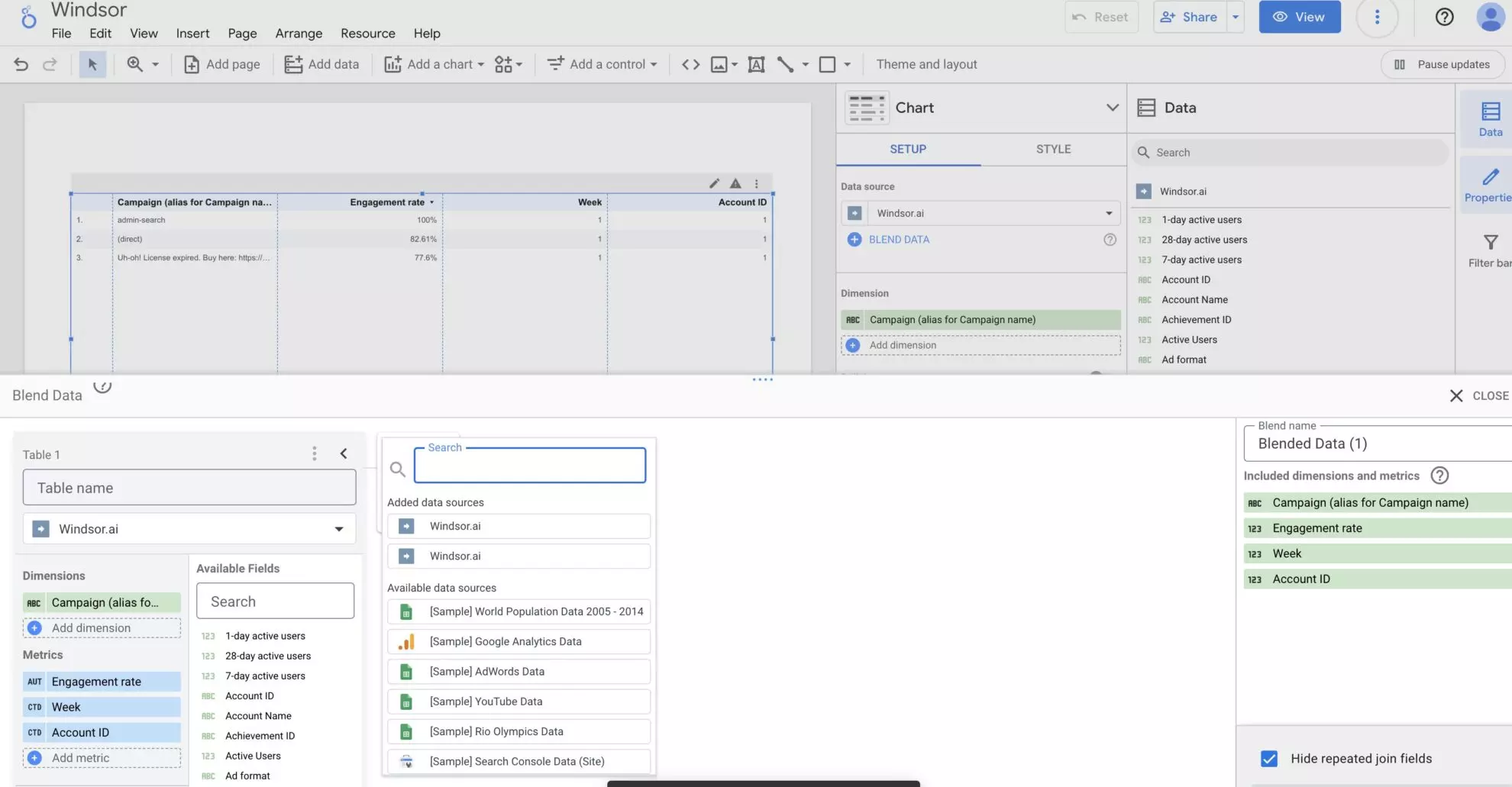Click the Engagement rate metric chip
The width and height of the screenshot is (1512, 787).
pyautogui.click(x=102, y=682)
